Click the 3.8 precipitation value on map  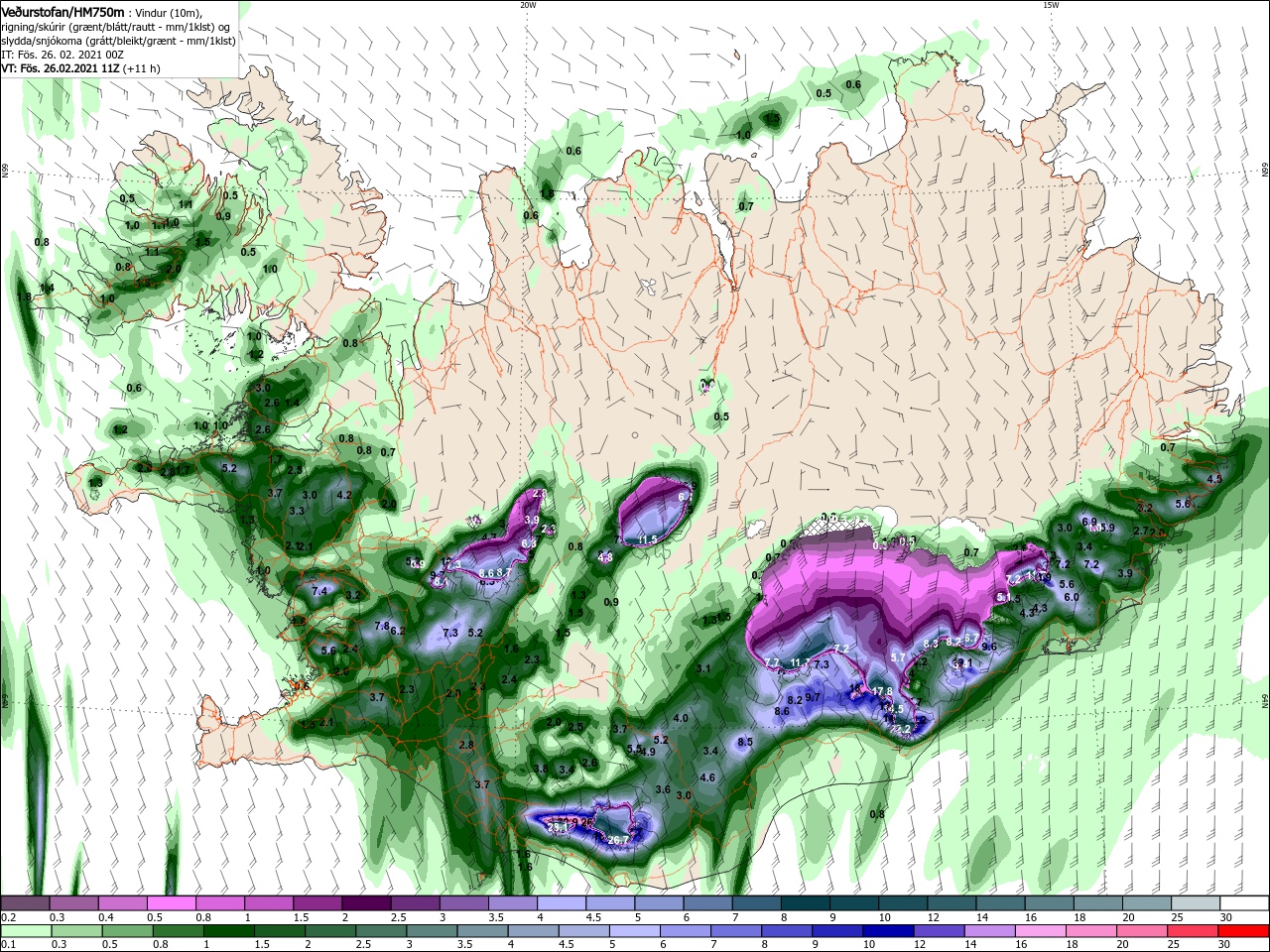pyautogui.click(x=541, y=769)
